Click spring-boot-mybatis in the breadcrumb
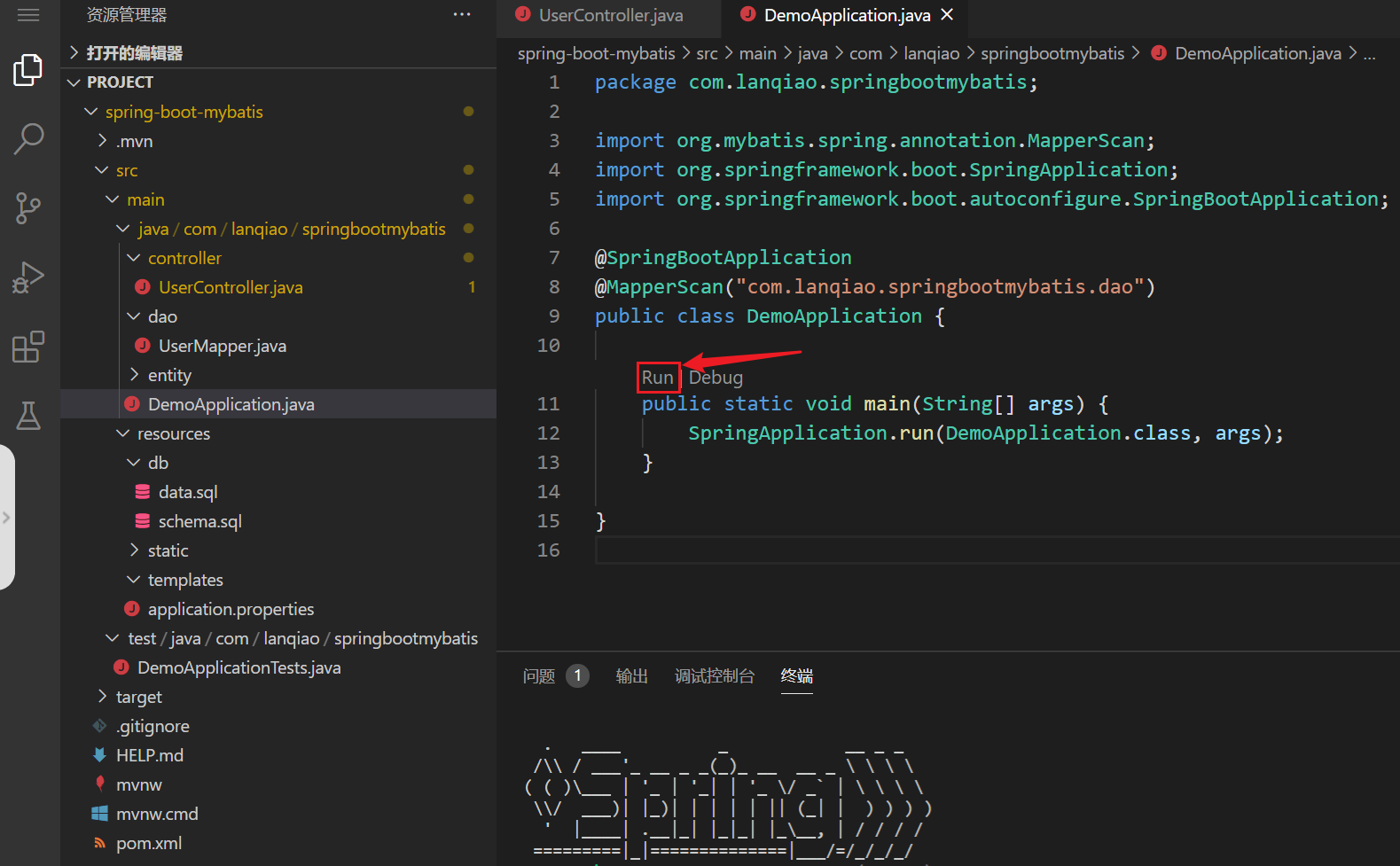 click(596, 53)
